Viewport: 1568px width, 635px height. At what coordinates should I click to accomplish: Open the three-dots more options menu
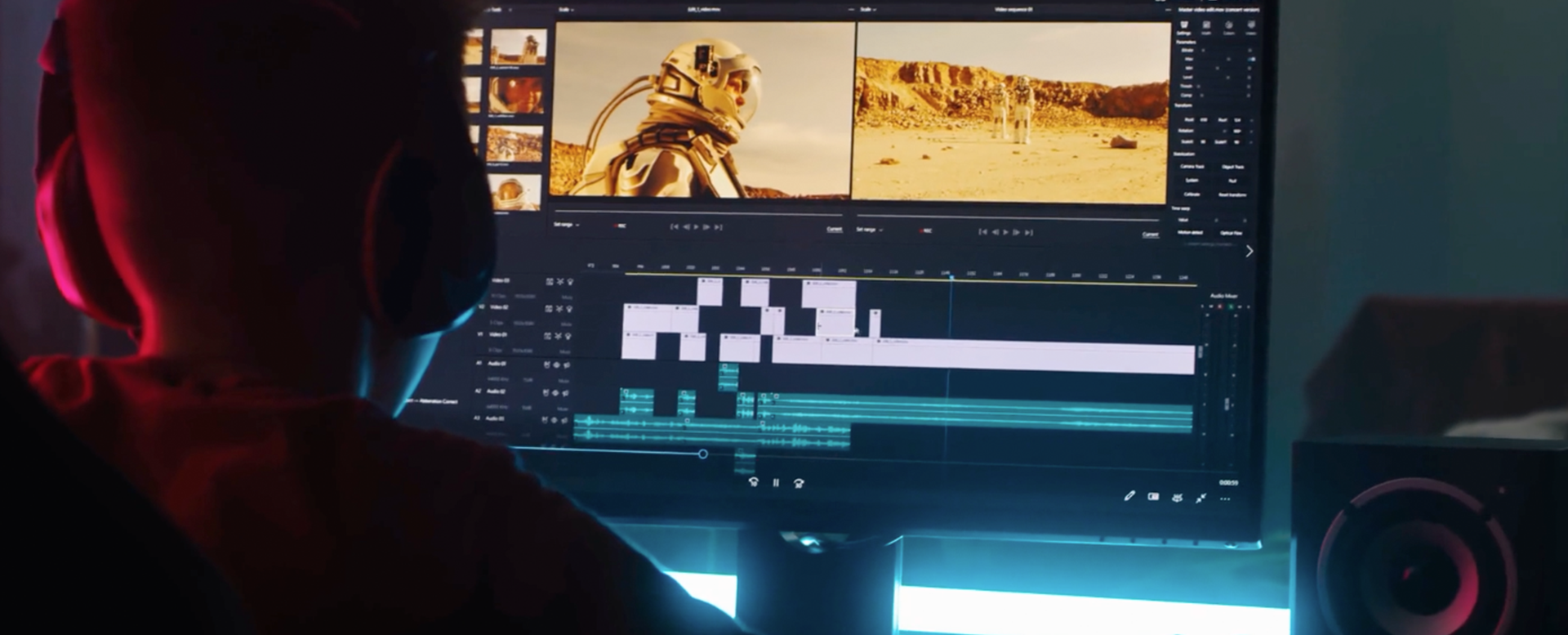(1225, 499)
